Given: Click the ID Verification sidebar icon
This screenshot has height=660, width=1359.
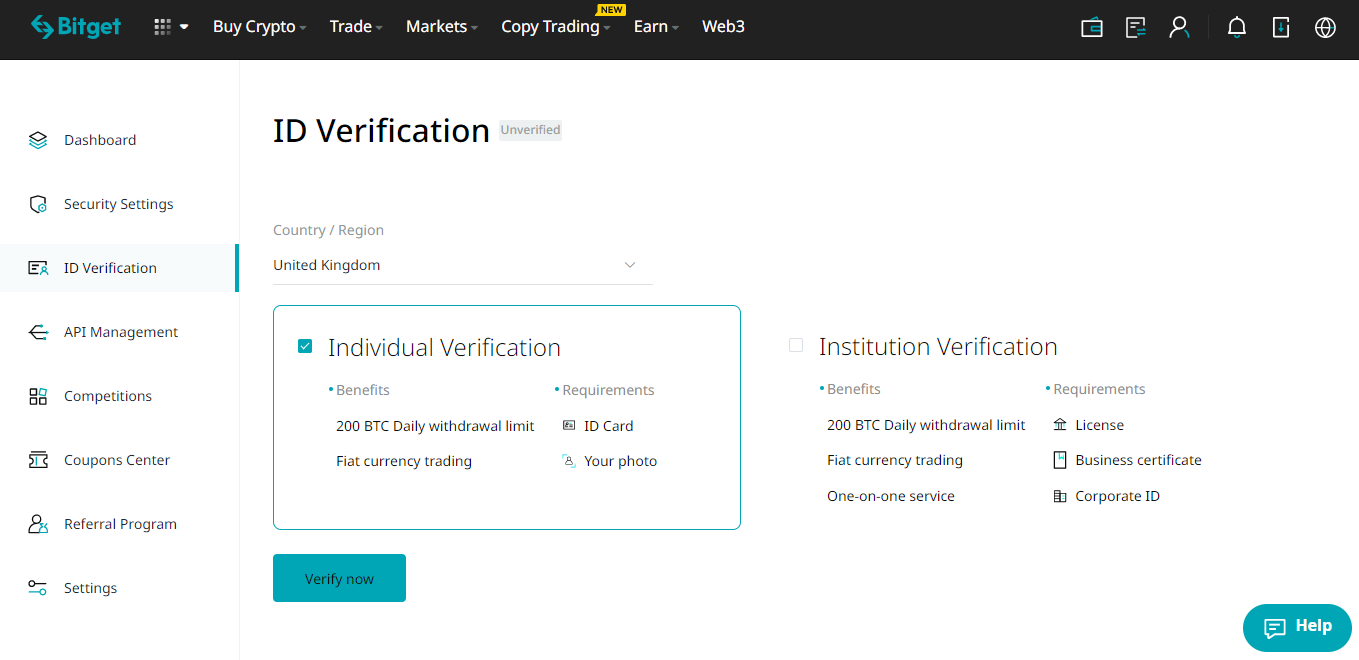Looking at the screenshot, I should point(38,268).
